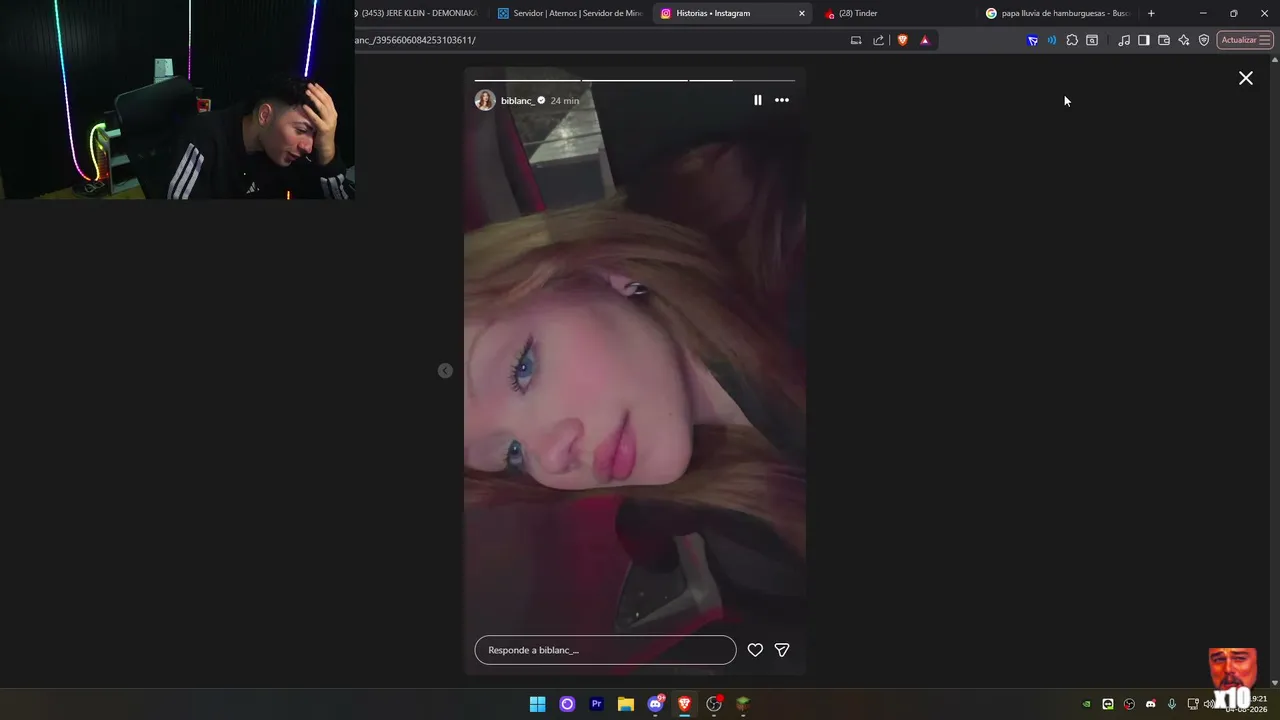Switch to the papa lluvia de hamburguesas tab
Screen dimensions: 1280x720
click(1058, 13)
